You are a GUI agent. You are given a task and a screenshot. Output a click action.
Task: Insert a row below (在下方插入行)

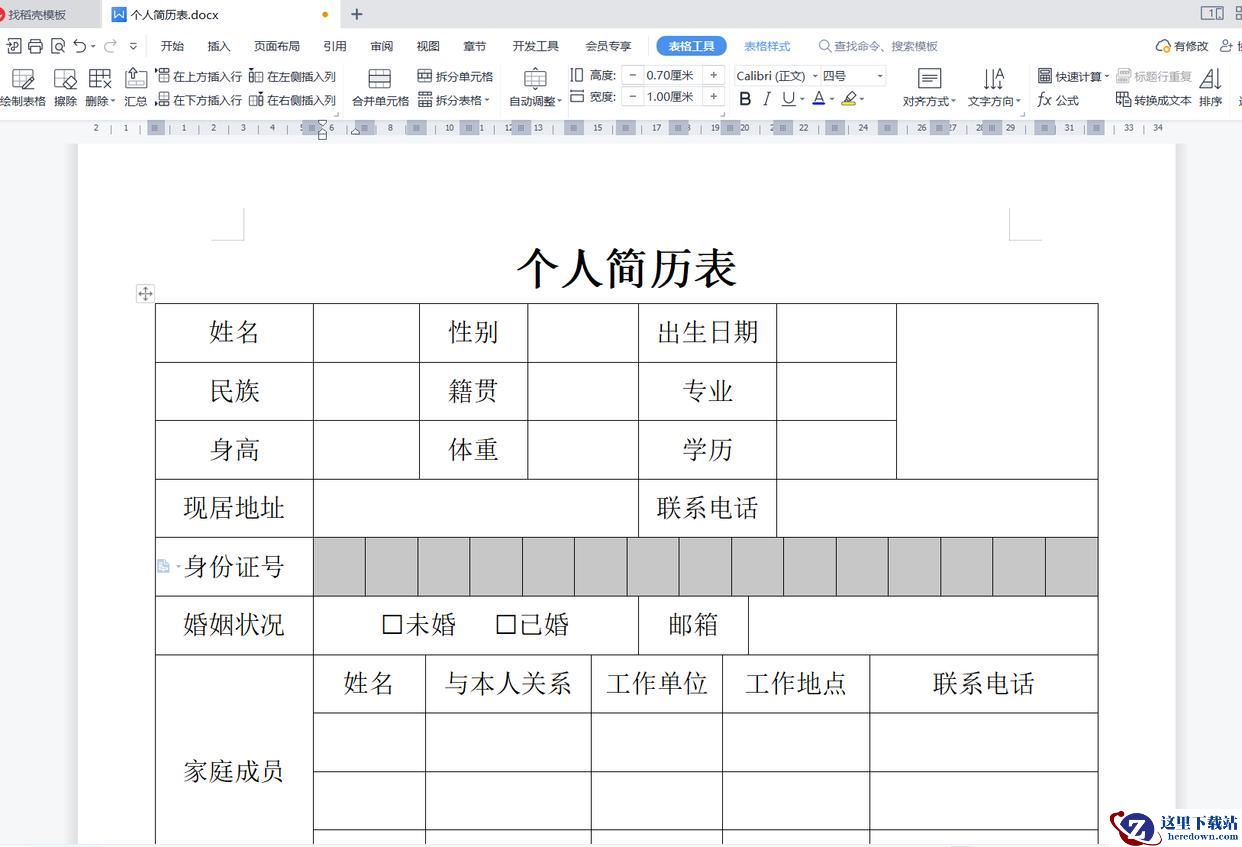(x=199, y=100)
